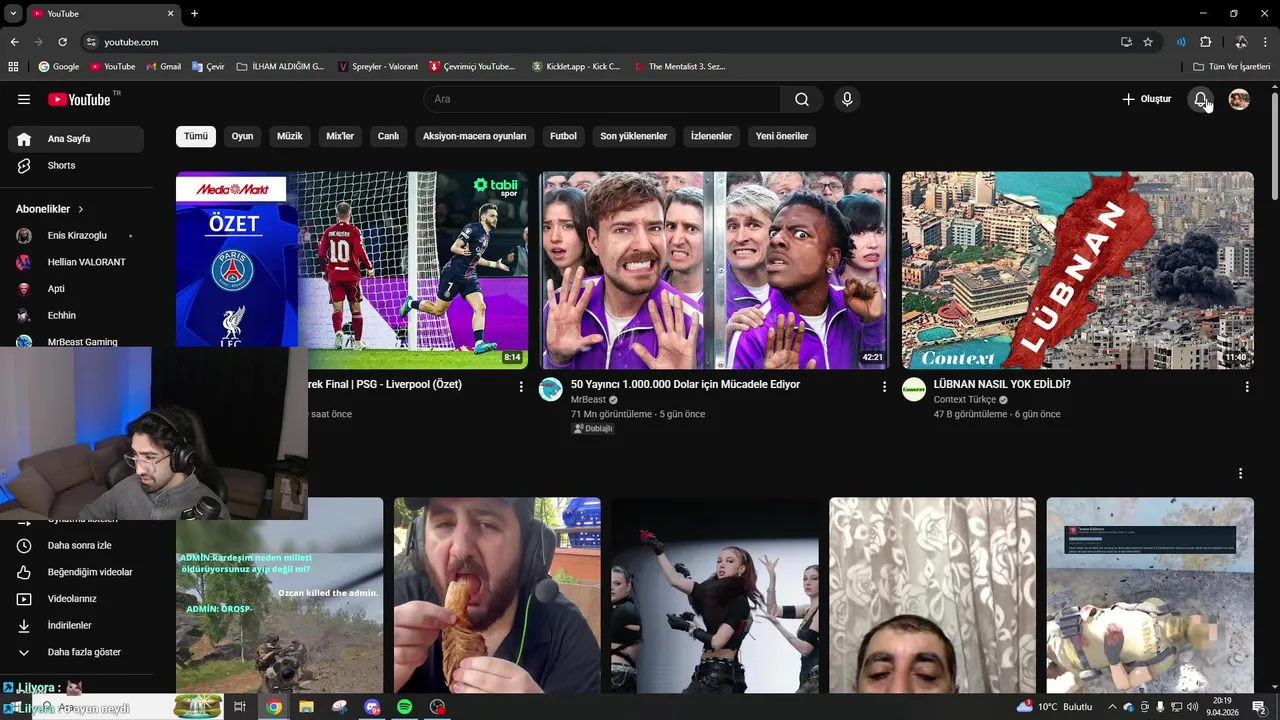The height and width of the screenshot is (720, 1280).
Task: Open the Short with man eating pastry
Action: (x=497, y=596)
